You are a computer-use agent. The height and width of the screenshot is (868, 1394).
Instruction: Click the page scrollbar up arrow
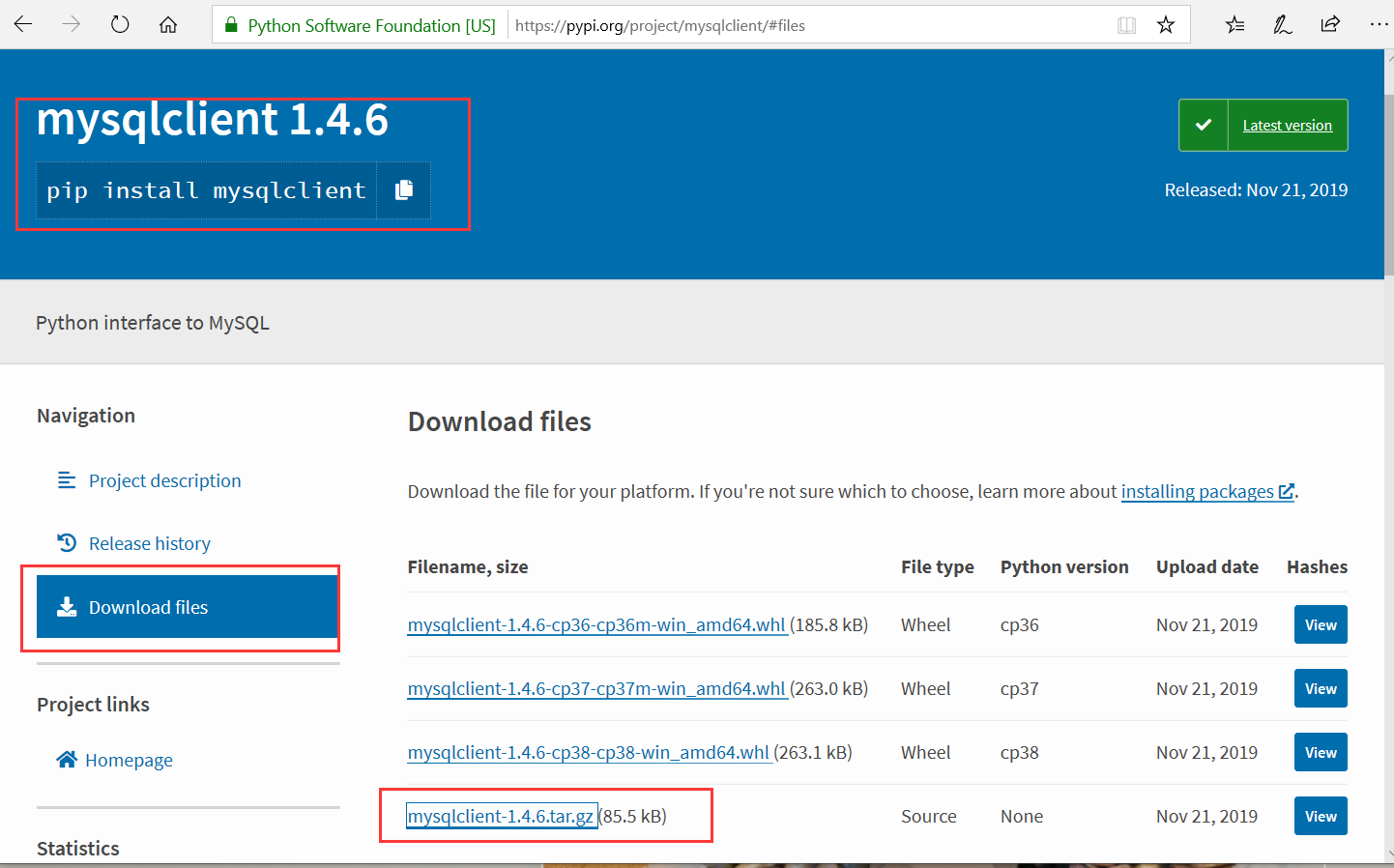click(1389, 57)
